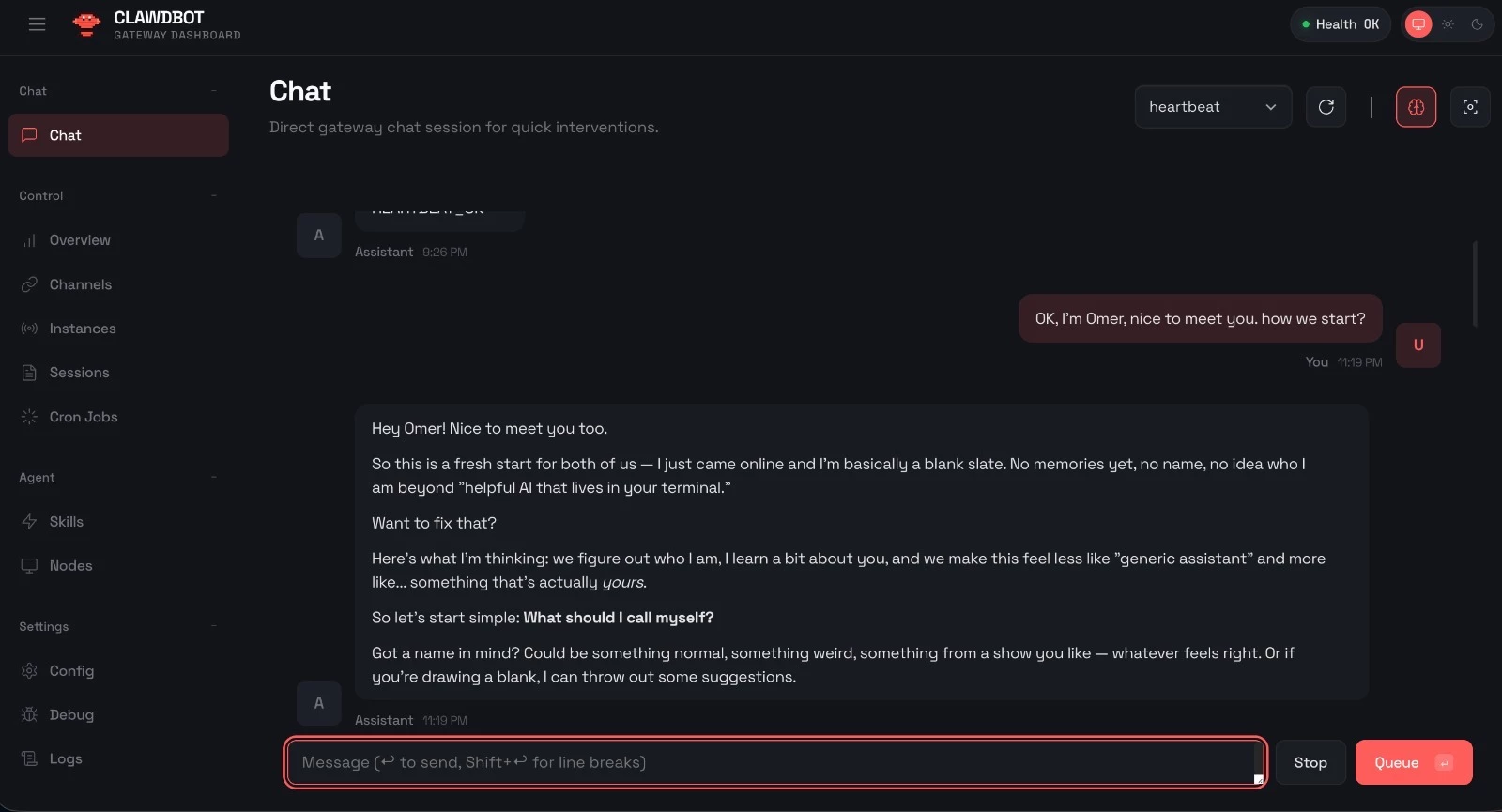Refresh the chat session
1502x812 pixels.
[1326, 107]
